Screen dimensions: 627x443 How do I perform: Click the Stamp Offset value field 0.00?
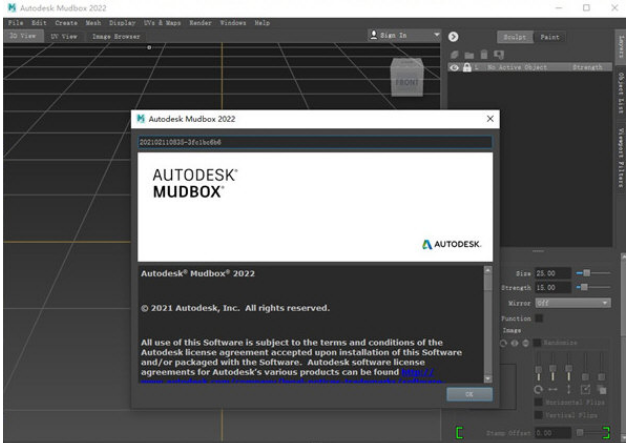pos(553,433)
